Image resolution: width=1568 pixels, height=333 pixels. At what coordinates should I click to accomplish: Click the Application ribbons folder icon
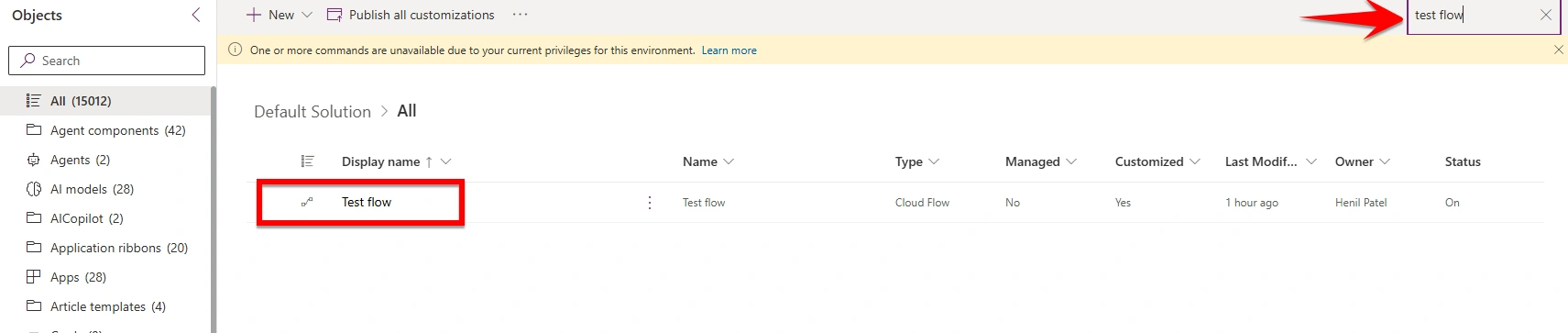coord(34,247)
